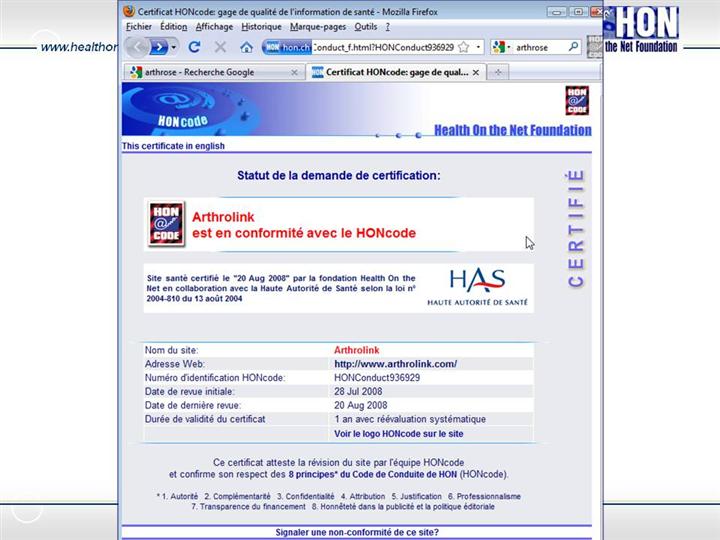Open the Fichier menu
Image resolution: width=720 pixels, height=540 pixels.
pyautogui.click(x=139, y=27)
